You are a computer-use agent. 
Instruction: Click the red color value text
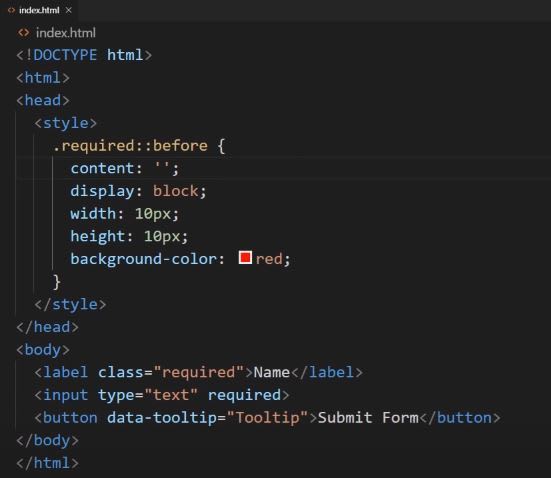click(x=269, y=259)
